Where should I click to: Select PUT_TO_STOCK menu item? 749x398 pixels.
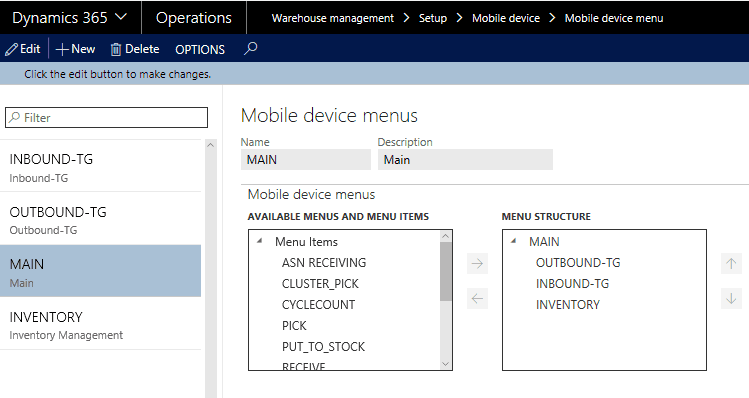click(323, 347)
